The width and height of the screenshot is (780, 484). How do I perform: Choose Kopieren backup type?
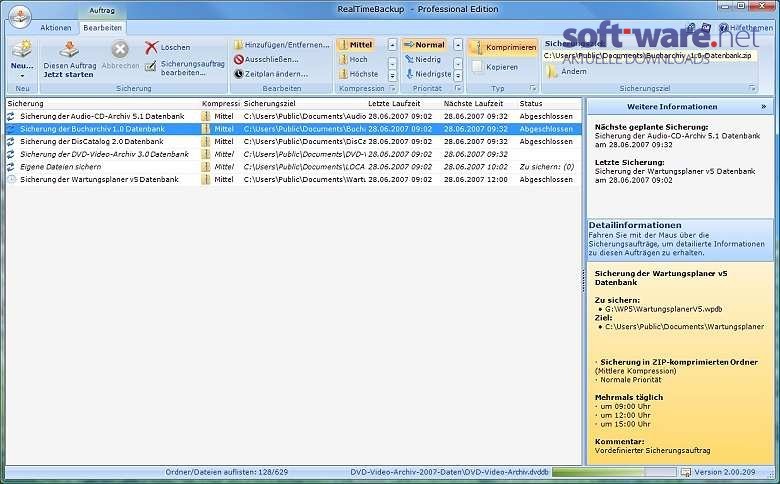click(495, 67)
